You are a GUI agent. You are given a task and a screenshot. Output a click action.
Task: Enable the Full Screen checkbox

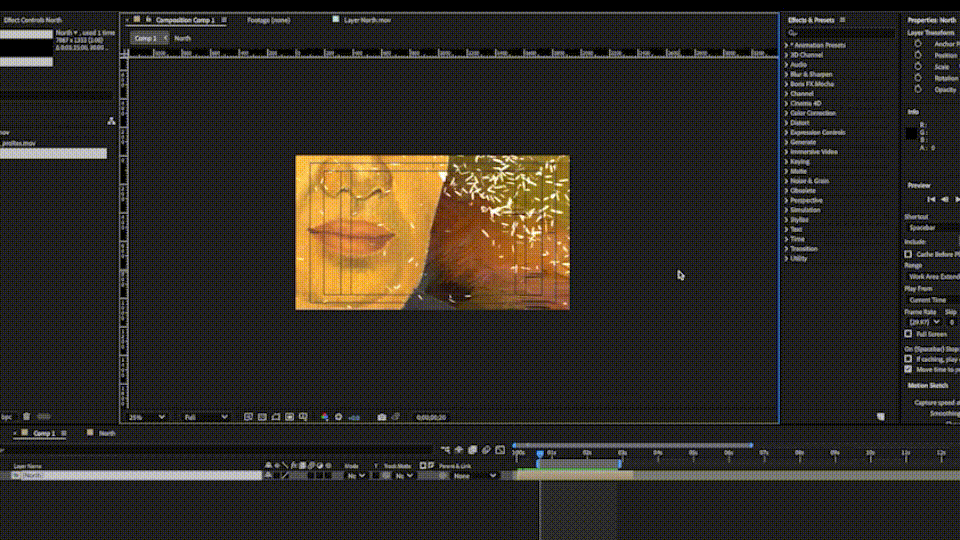tap(908, 333)
